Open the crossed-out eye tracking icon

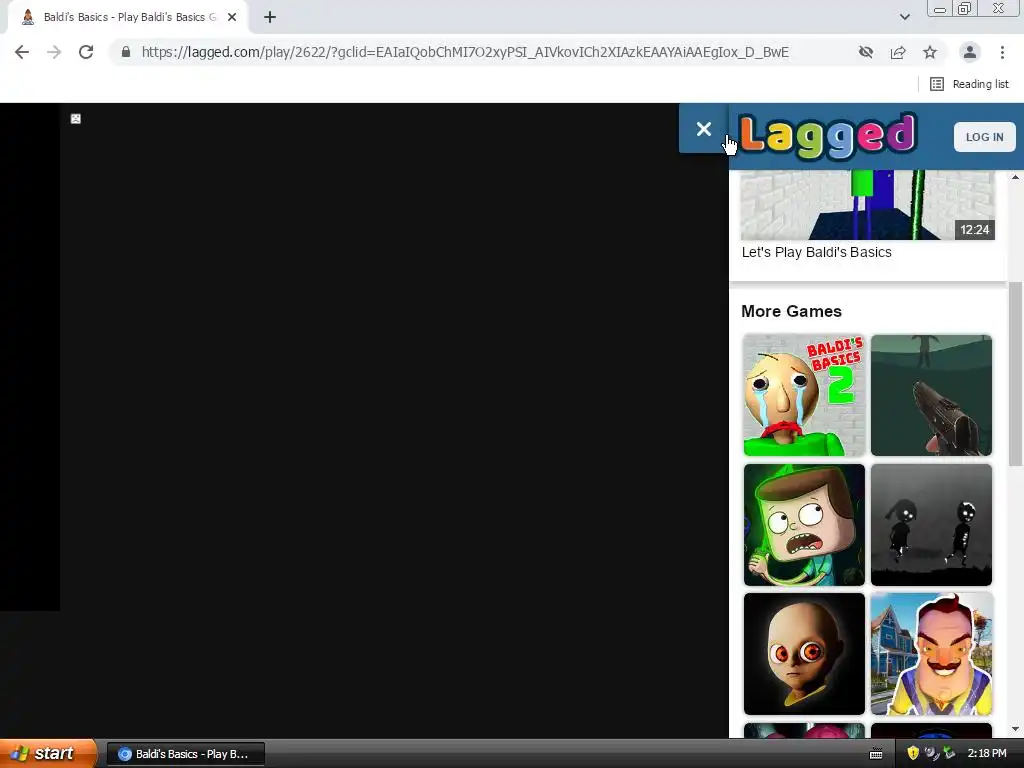[866, 52]
